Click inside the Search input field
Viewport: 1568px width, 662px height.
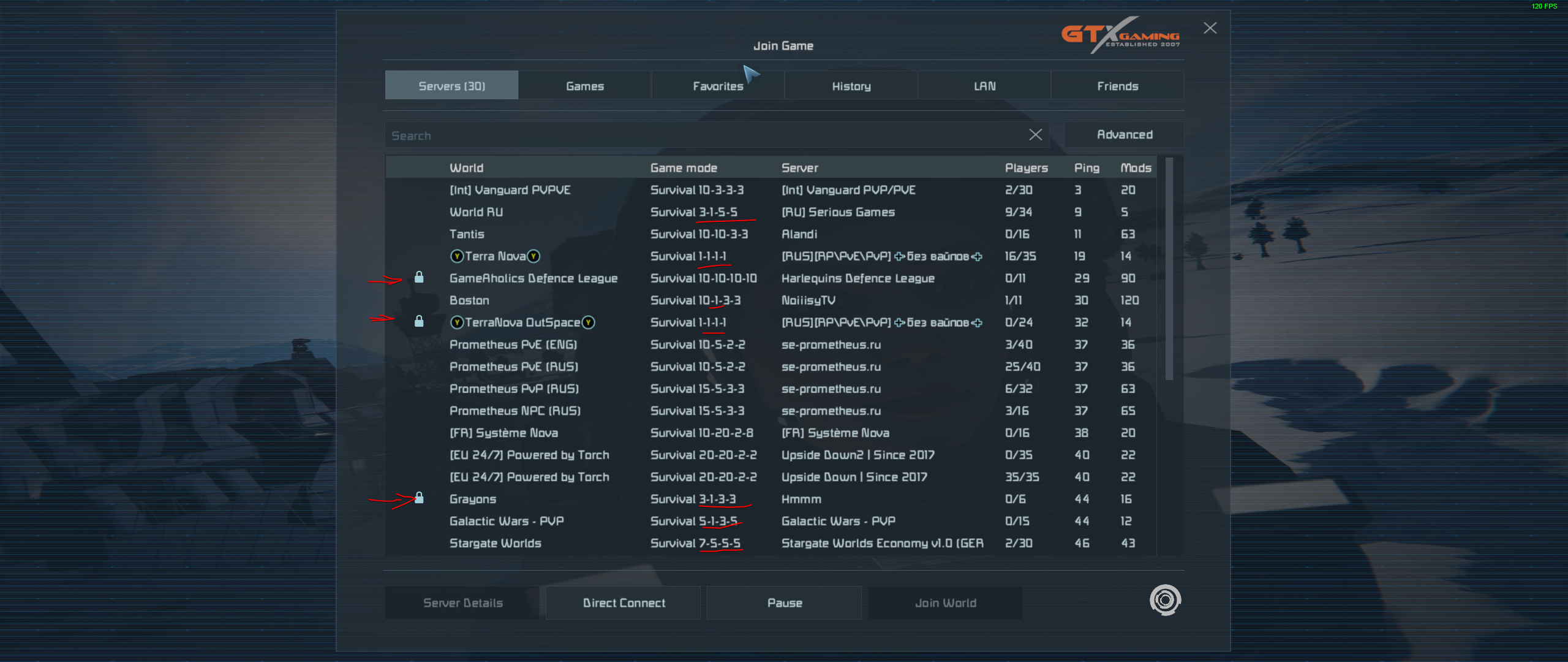[704, 135]
